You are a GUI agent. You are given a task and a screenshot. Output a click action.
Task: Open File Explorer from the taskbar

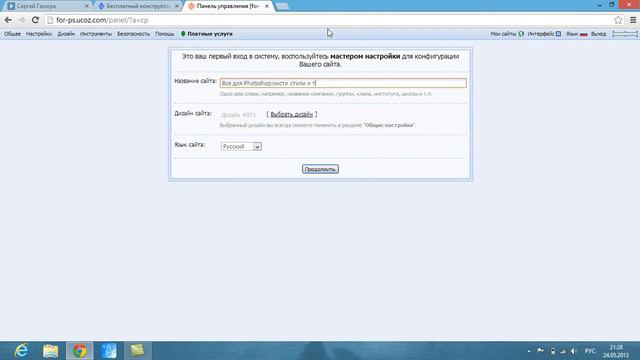pos(51,351)
